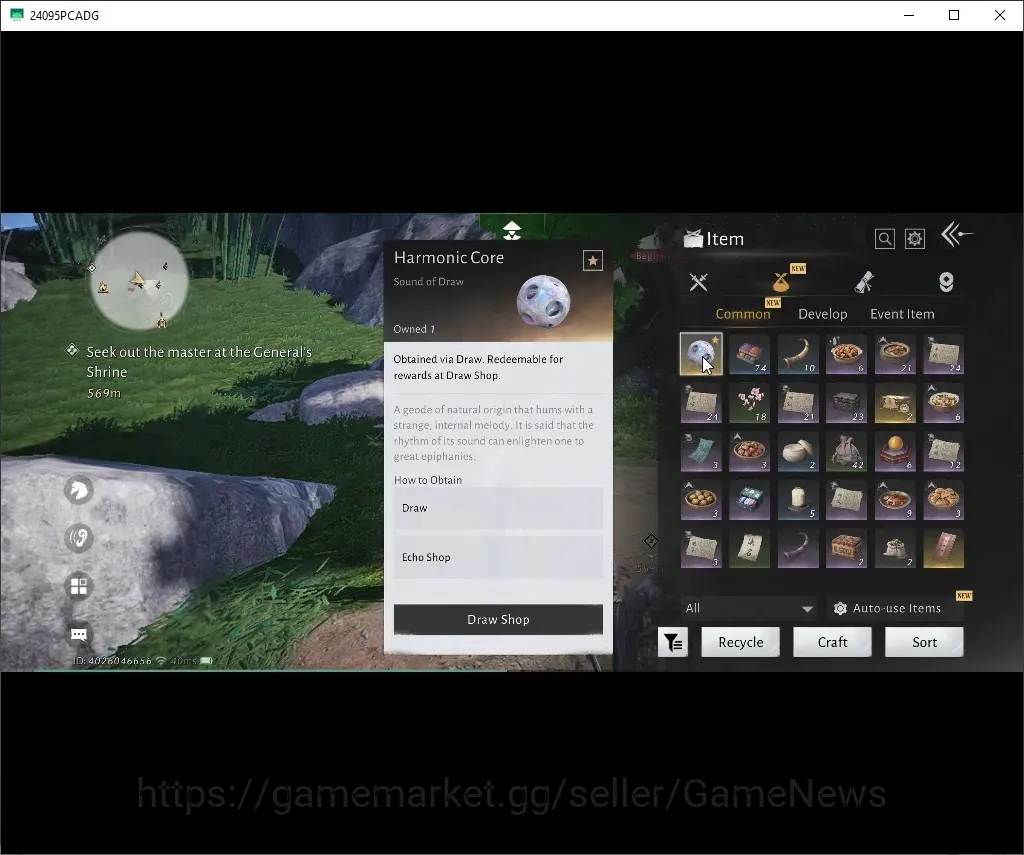Select the map pin category icon

(x=946, y=282)
